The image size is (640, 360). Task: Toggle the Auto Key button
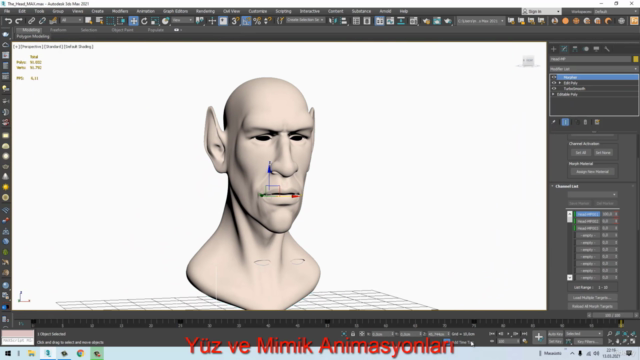555,334
